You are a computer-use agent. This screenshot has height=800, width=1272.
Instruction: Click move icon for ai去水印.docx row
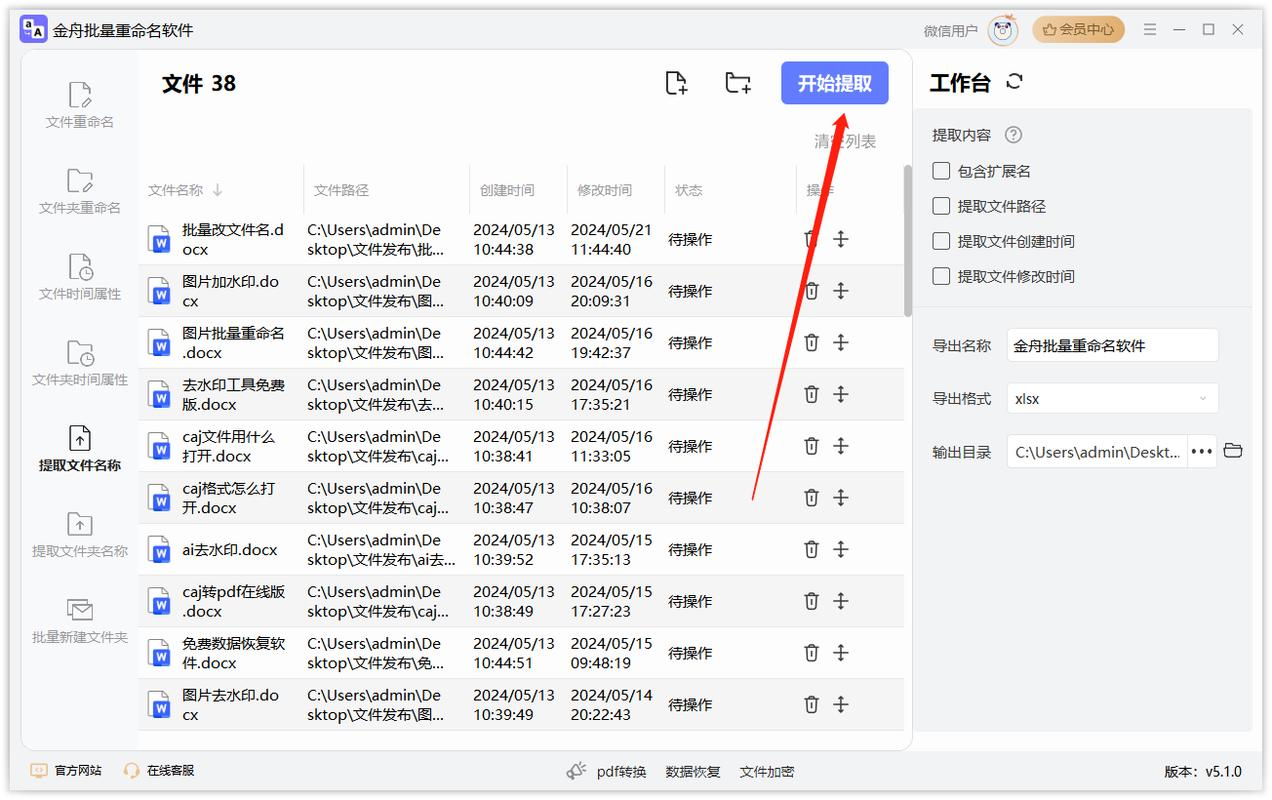[x=841, y=549]
